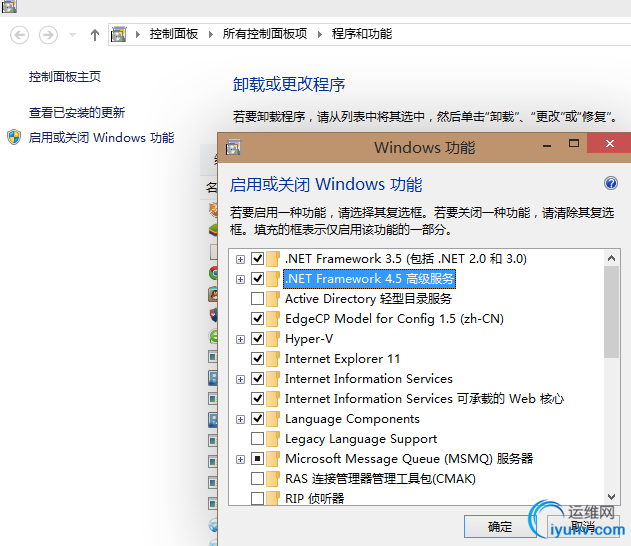This screenshot has height=546, width=631.
Task: Click 确定 button
Action: pyautogui.click(x=500, y=526)
